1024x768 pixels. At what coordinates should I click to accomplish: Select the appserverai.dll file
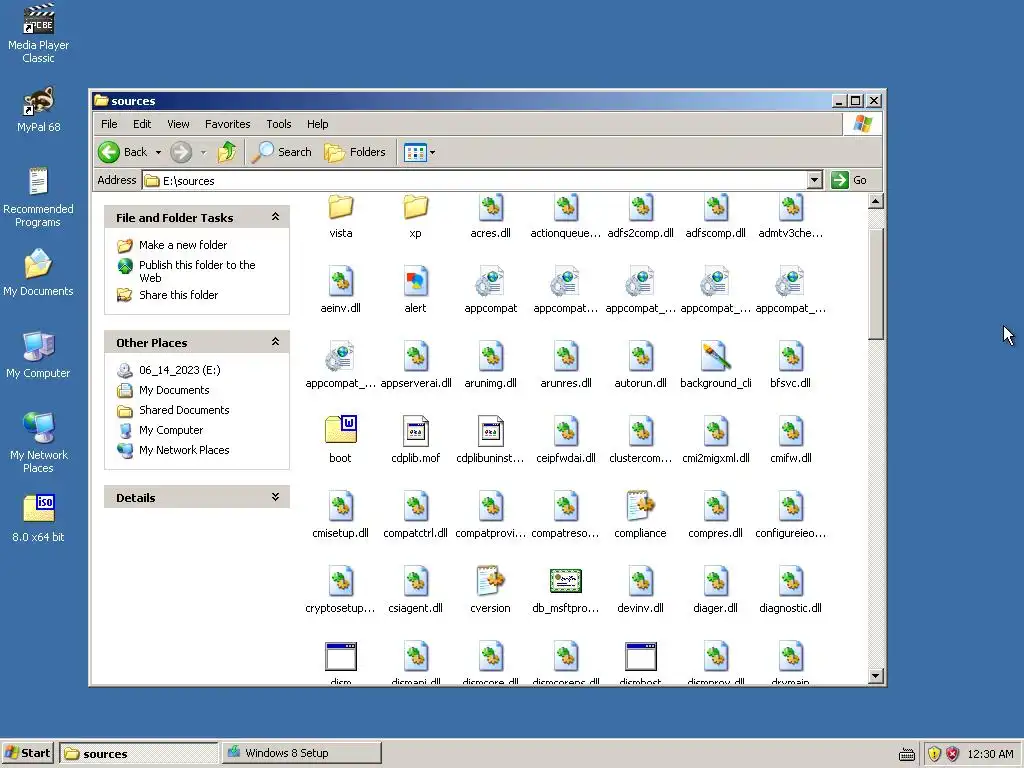[416, 364]
